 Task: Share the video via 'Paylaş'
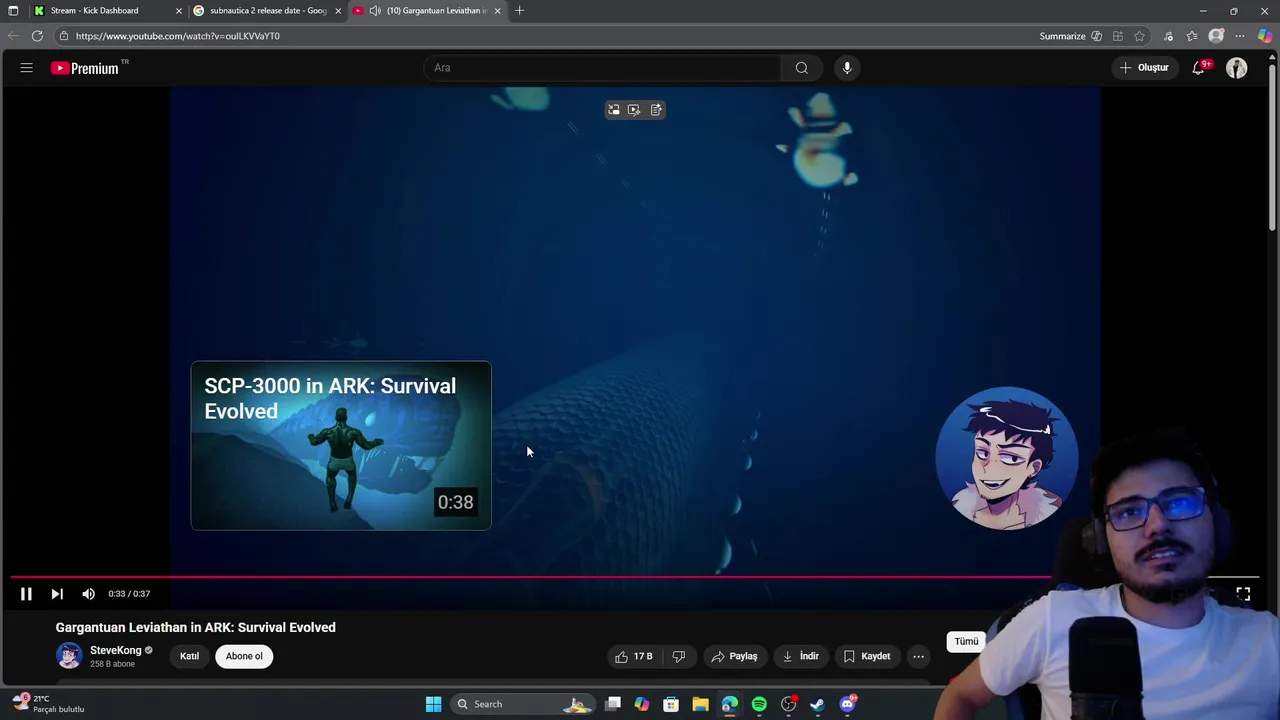point(734,656)
